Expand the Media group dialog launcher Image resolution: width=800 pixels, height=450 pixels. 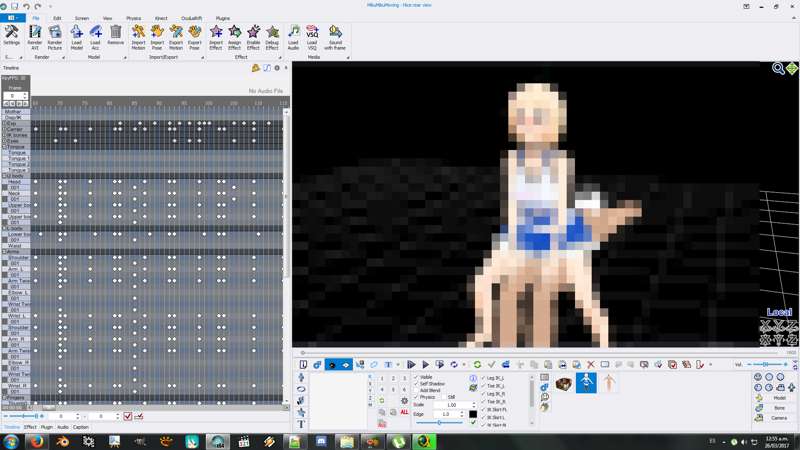(x=348, y=58)
